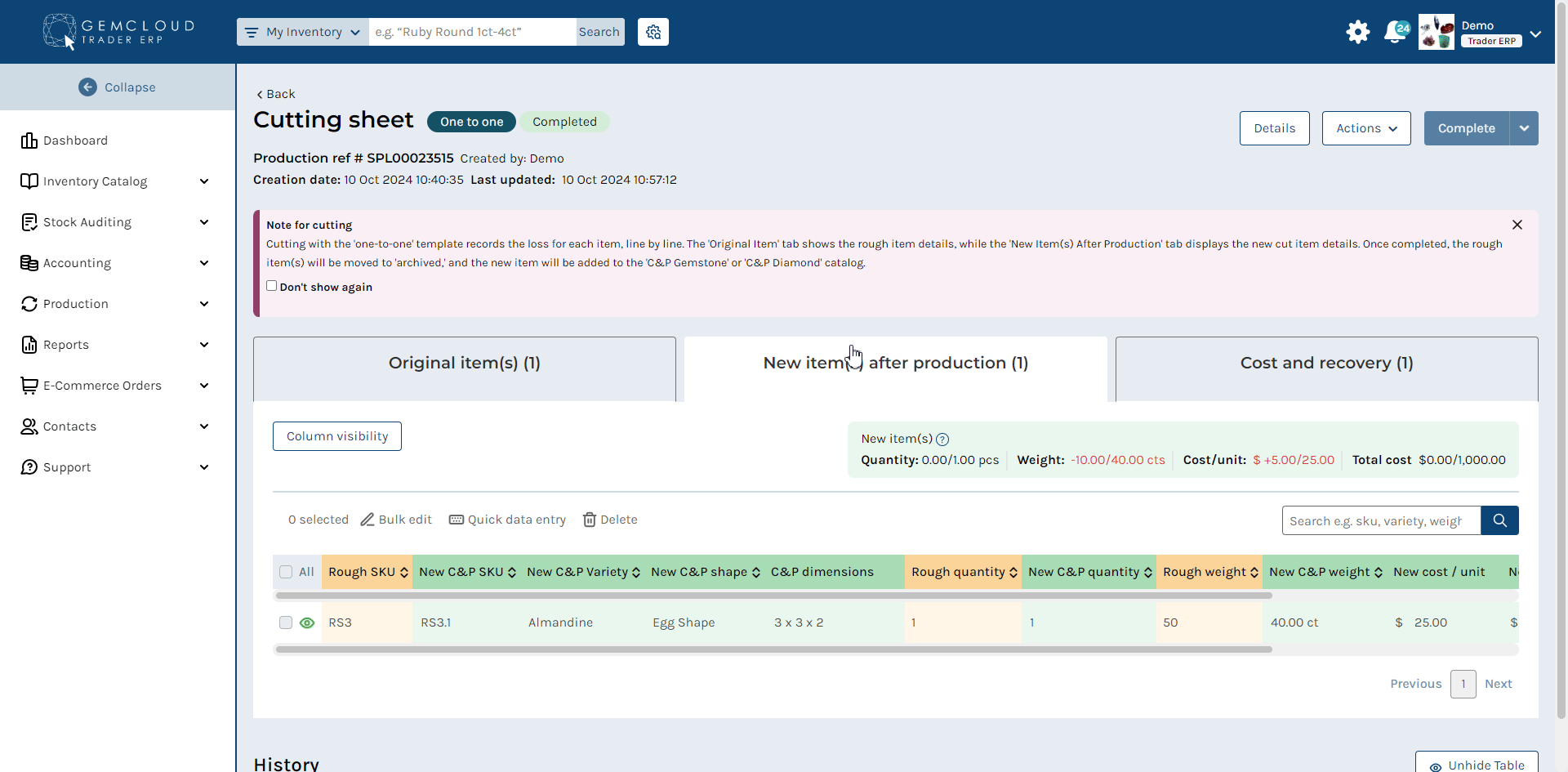This screenshot has width=1568, height=772.
Task: Click the Support chat icon
Action: [x=29, y=467]
